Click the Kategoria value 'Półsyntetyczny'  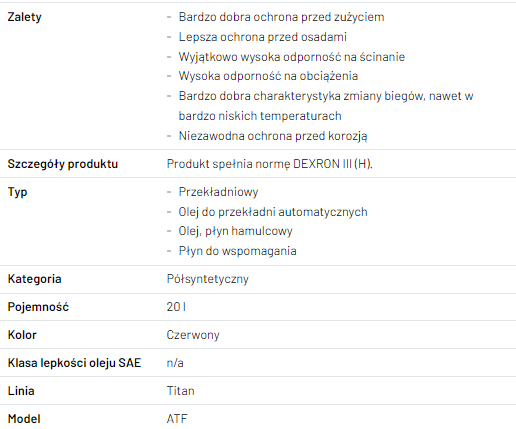(x=208, y=279)
